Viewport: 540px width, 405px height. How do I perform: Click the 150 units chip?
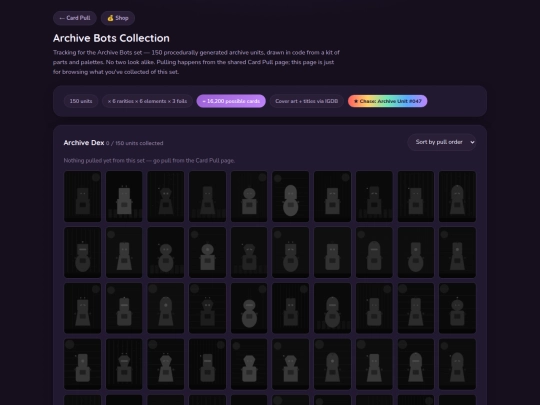coord(81,101)
